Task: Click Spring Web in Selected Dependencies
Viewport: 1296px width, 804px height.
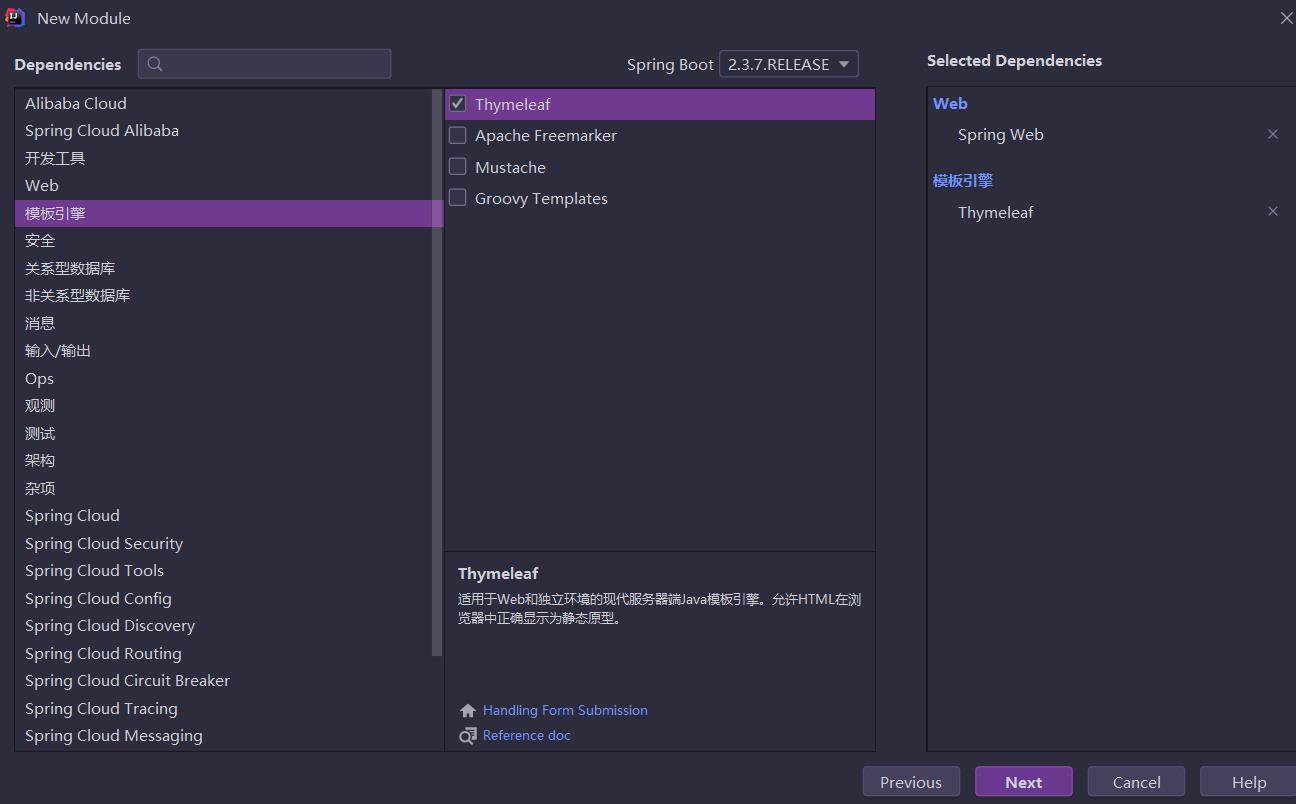Action: click(x=1001, y=135)
